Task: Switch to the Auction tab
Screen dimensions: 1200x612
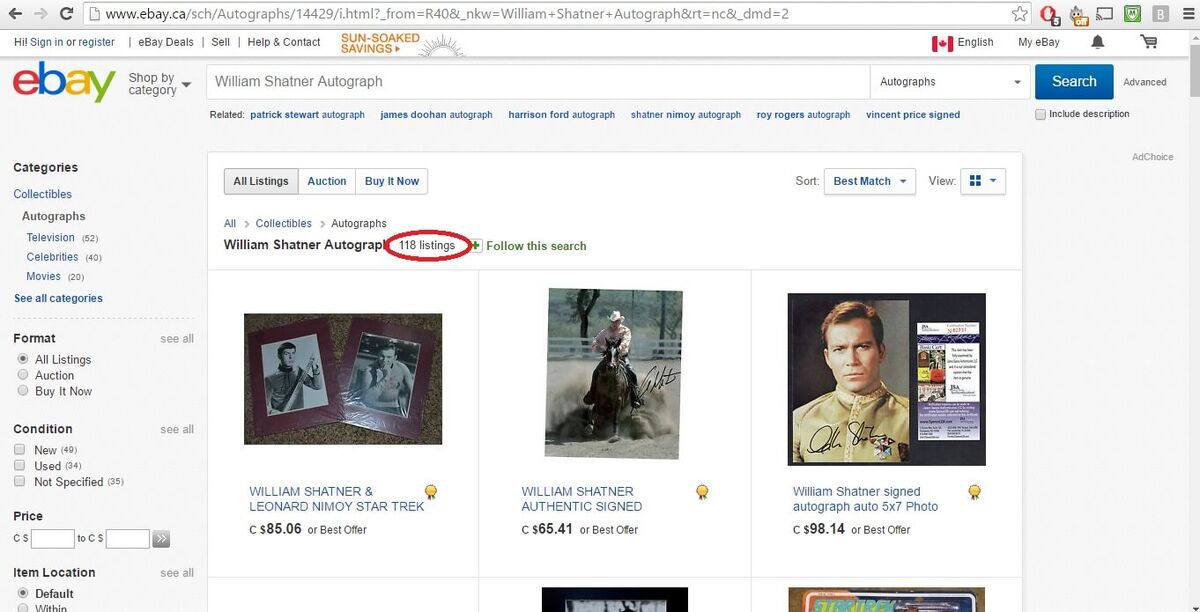Action: tap(327, 181)
